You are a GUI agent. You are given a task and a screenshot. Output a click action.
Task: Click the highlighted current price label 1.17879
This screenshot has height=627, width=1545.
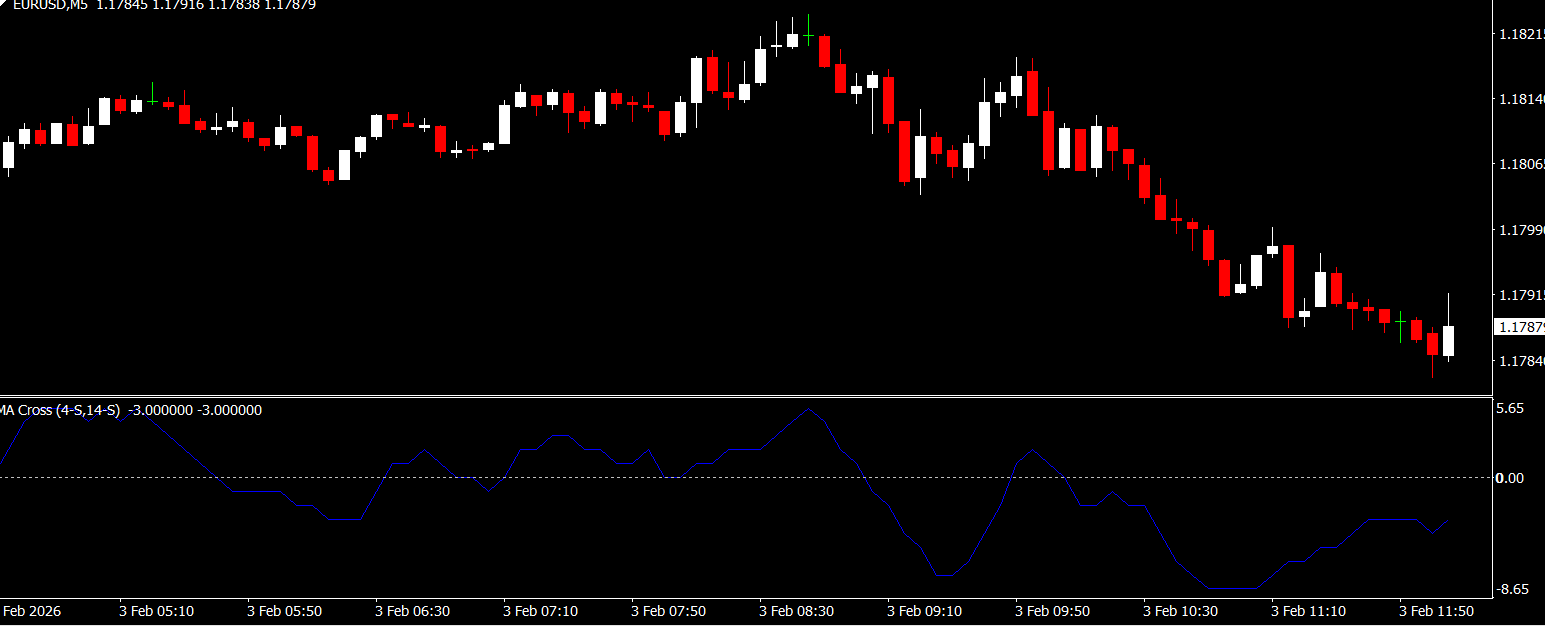[1520, 327]
